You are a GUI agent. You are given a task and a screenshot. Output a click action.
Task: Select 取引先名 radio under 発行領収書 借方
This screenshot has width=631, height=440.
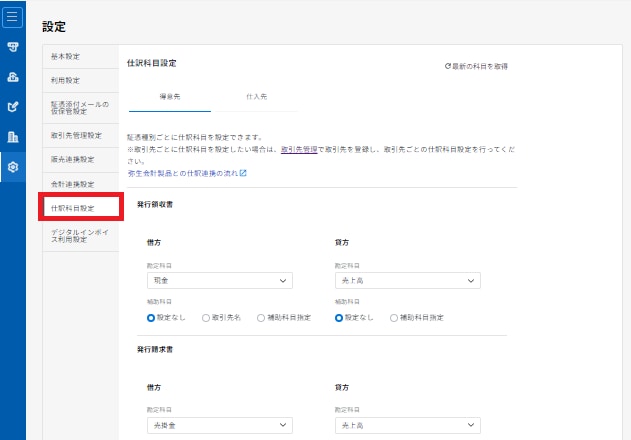(x=206, y=317)
